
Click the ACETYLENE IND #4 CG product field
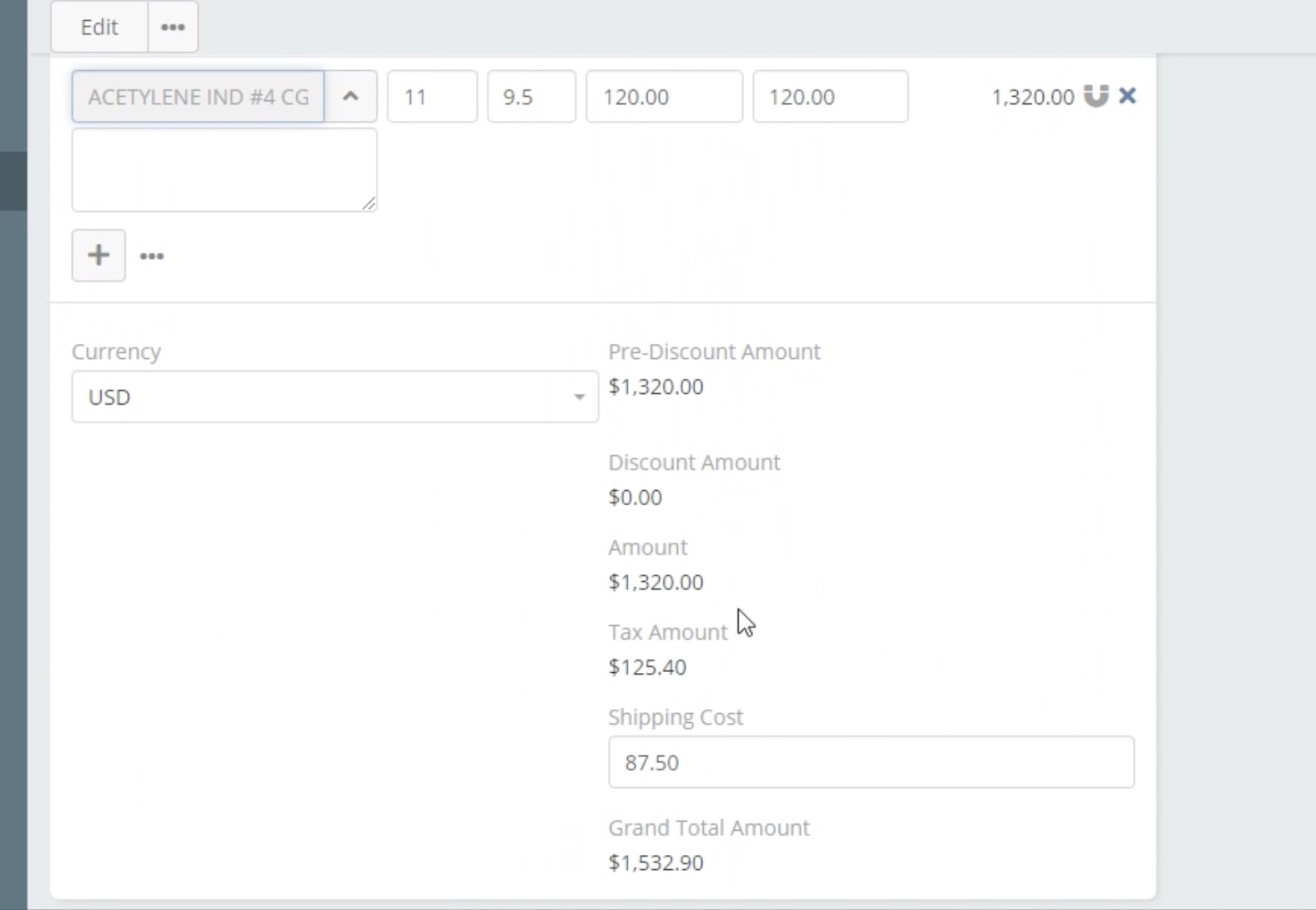coord(198,97)
